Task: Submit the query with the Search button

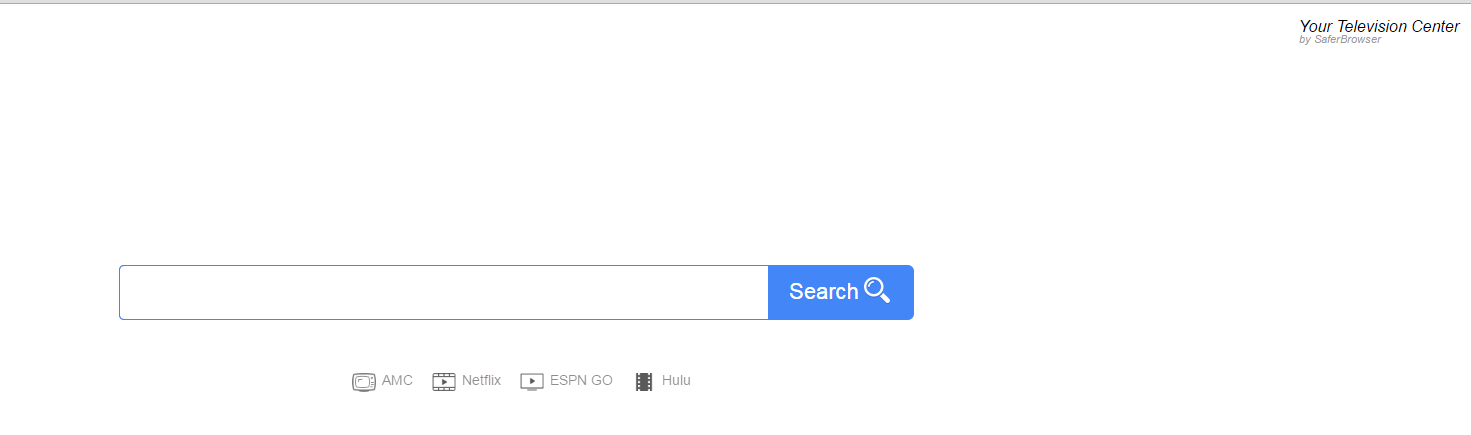Action: click(841, 292)
